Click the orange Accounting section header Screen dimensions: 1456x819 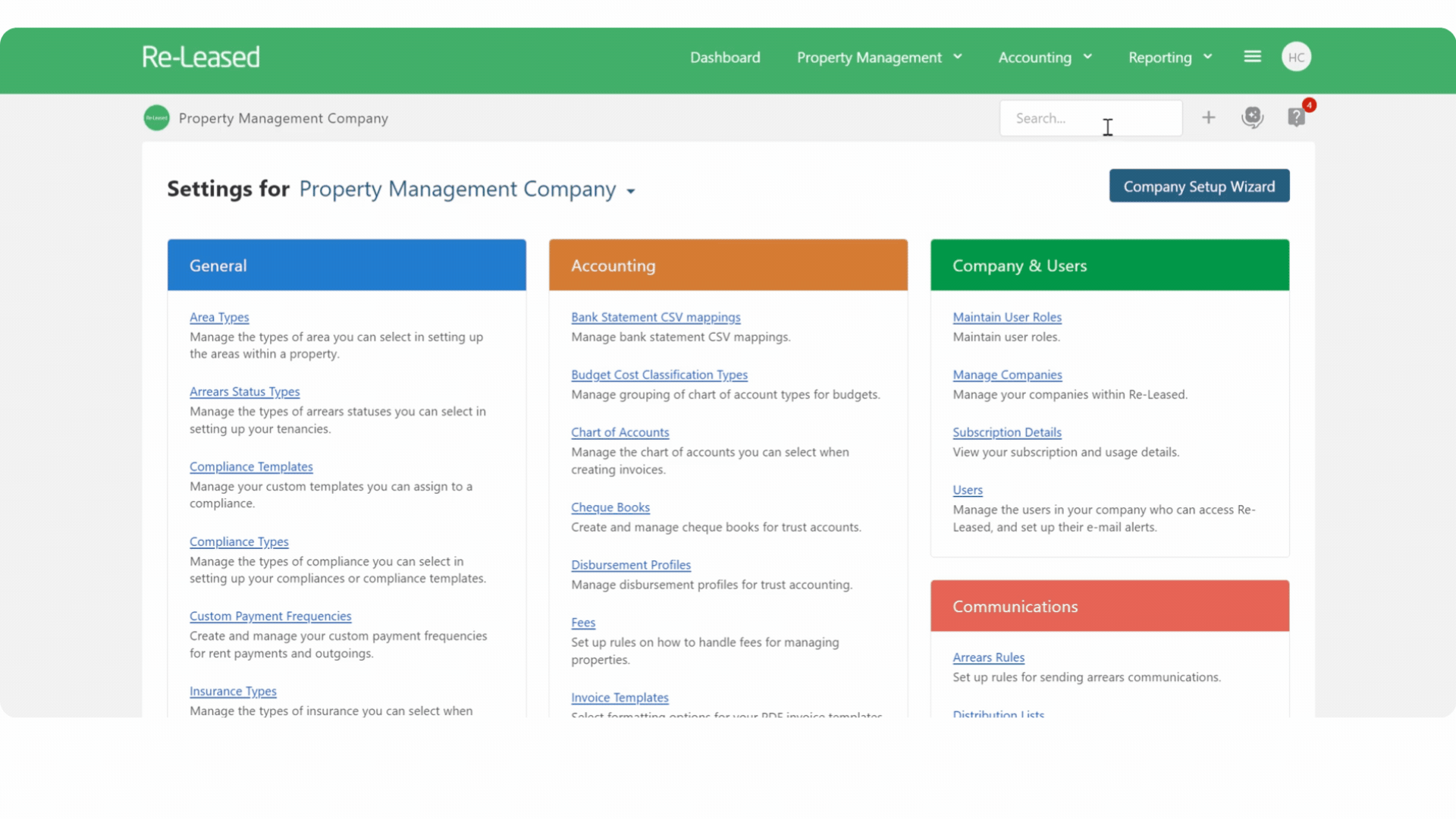(x=728, y=265)
